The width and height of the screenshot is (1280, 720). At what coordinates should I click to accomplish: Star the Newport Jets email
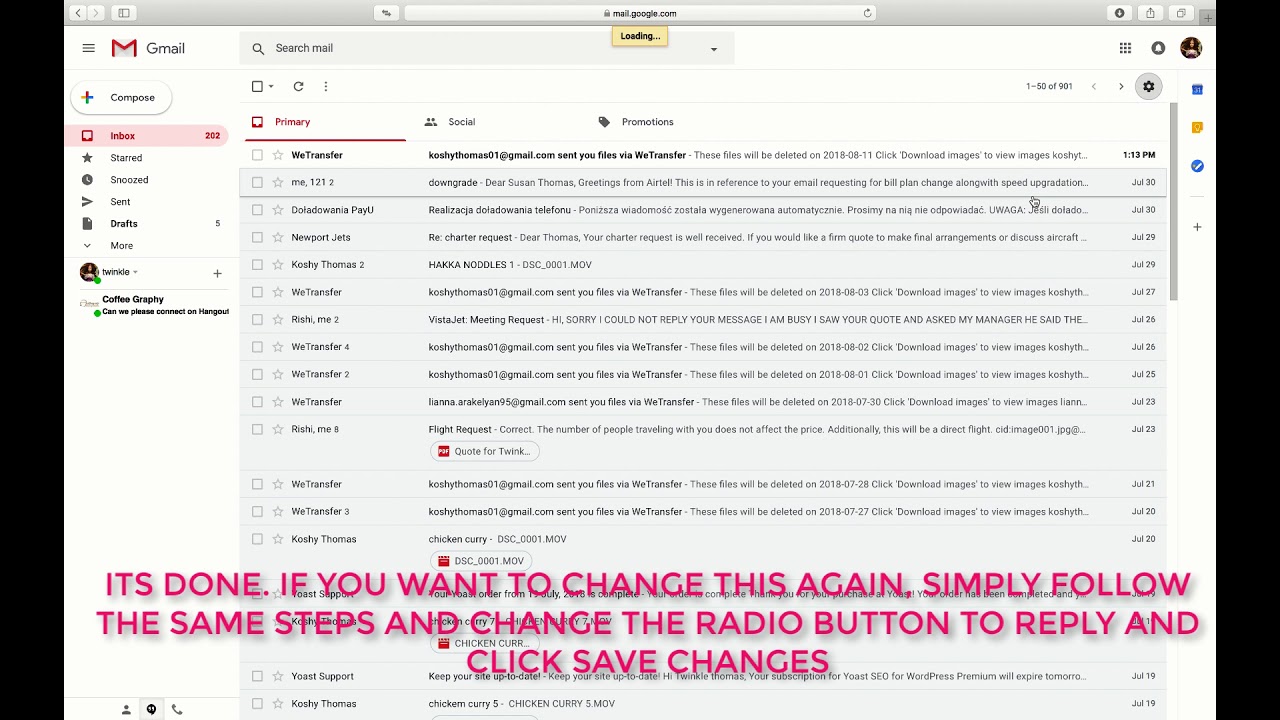(x=278, y=237)
